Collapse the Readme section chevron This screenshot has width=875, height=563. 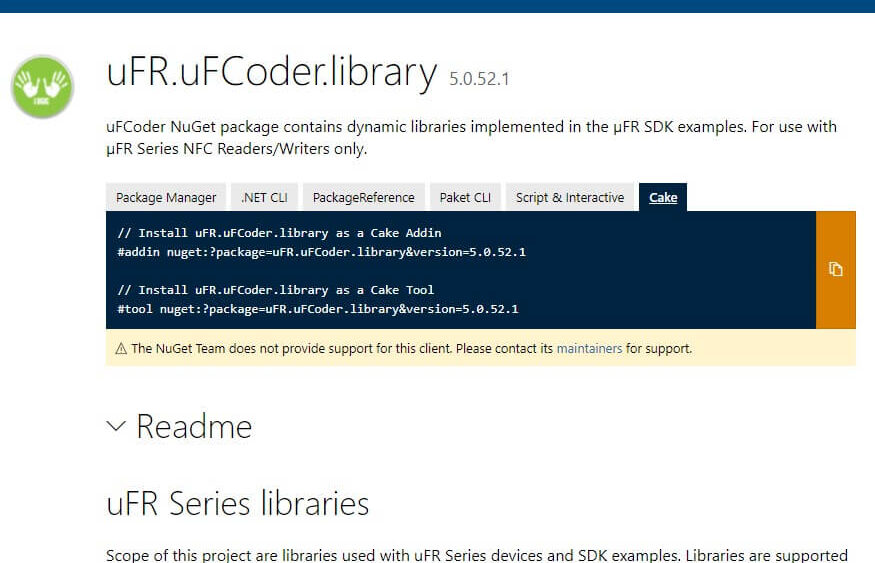tap(116, 427)
